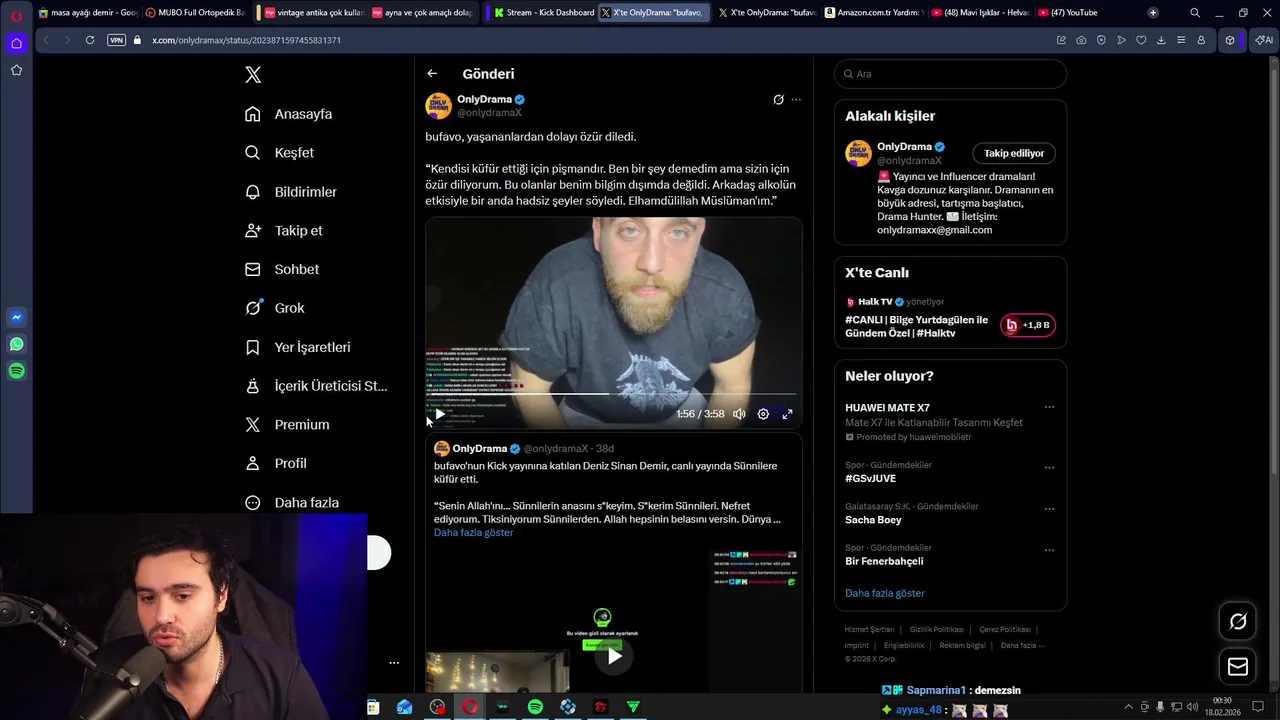Expand Daha fazla menu
The image size is (1280, 720).
(291, 503)
